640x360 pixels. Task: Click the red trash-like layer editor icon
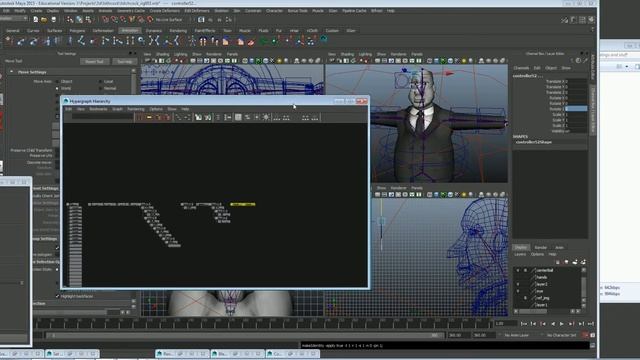(x=558, y=262)
